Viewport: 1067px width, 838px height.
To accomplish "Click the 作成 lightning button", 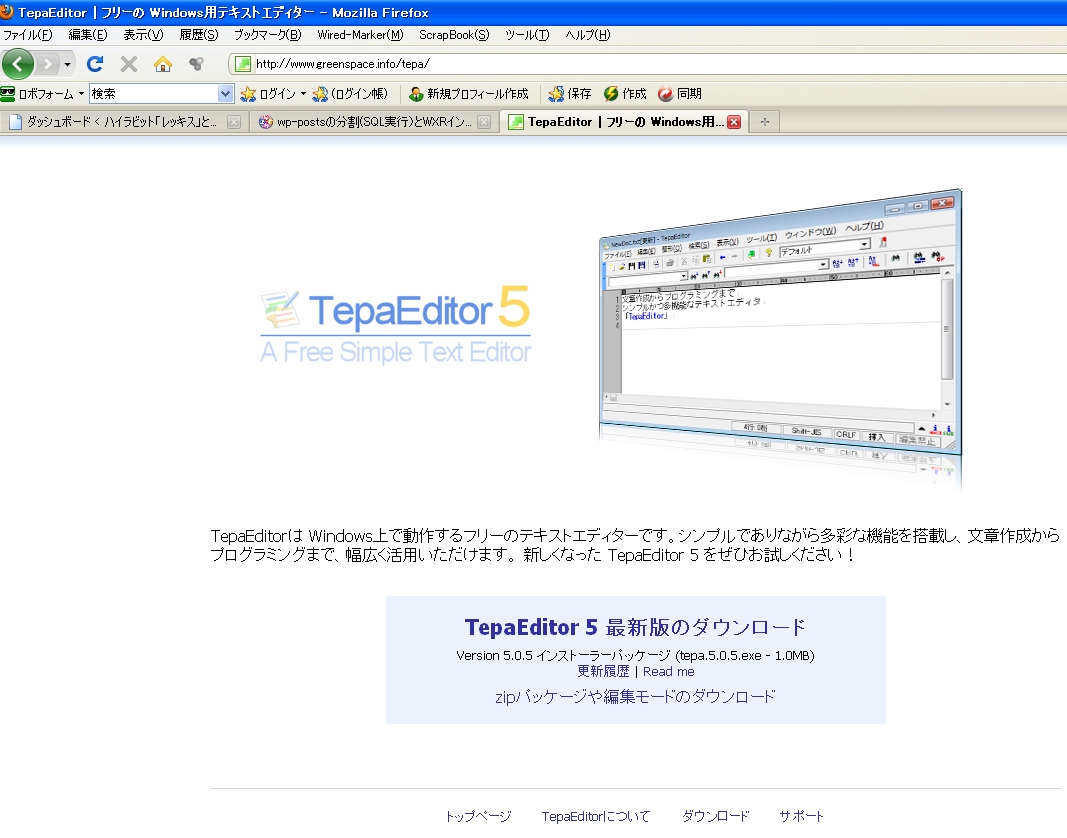I will coord(625,94).
